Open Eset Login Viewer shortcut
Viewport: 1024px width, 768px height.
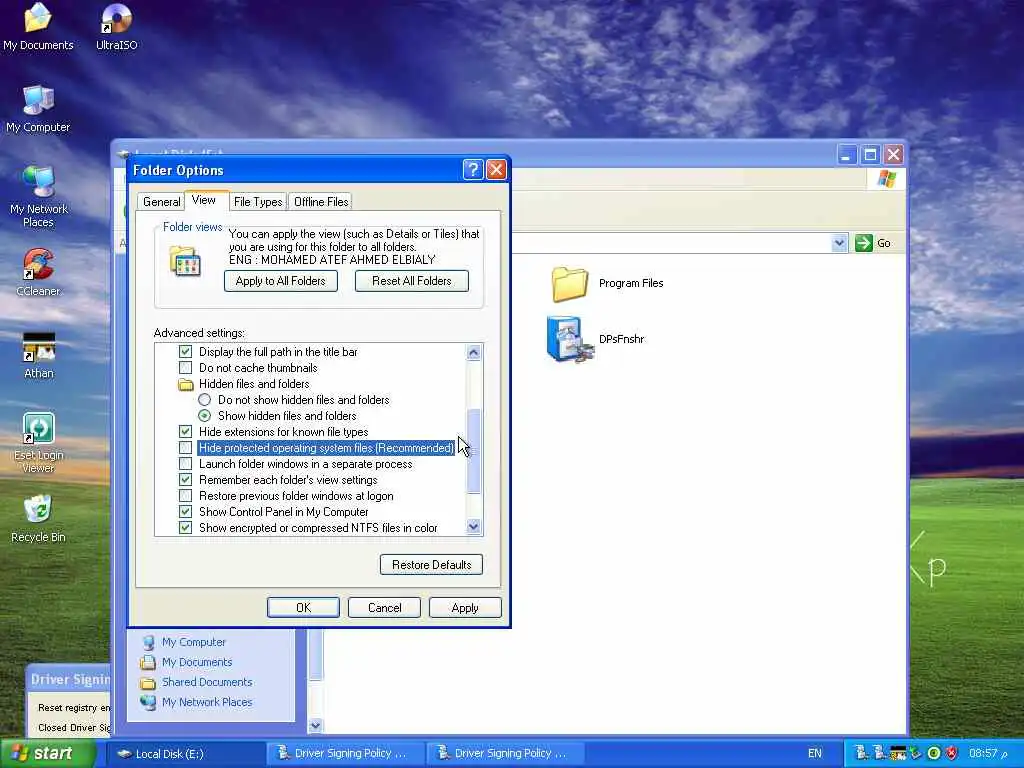[39, 442]
